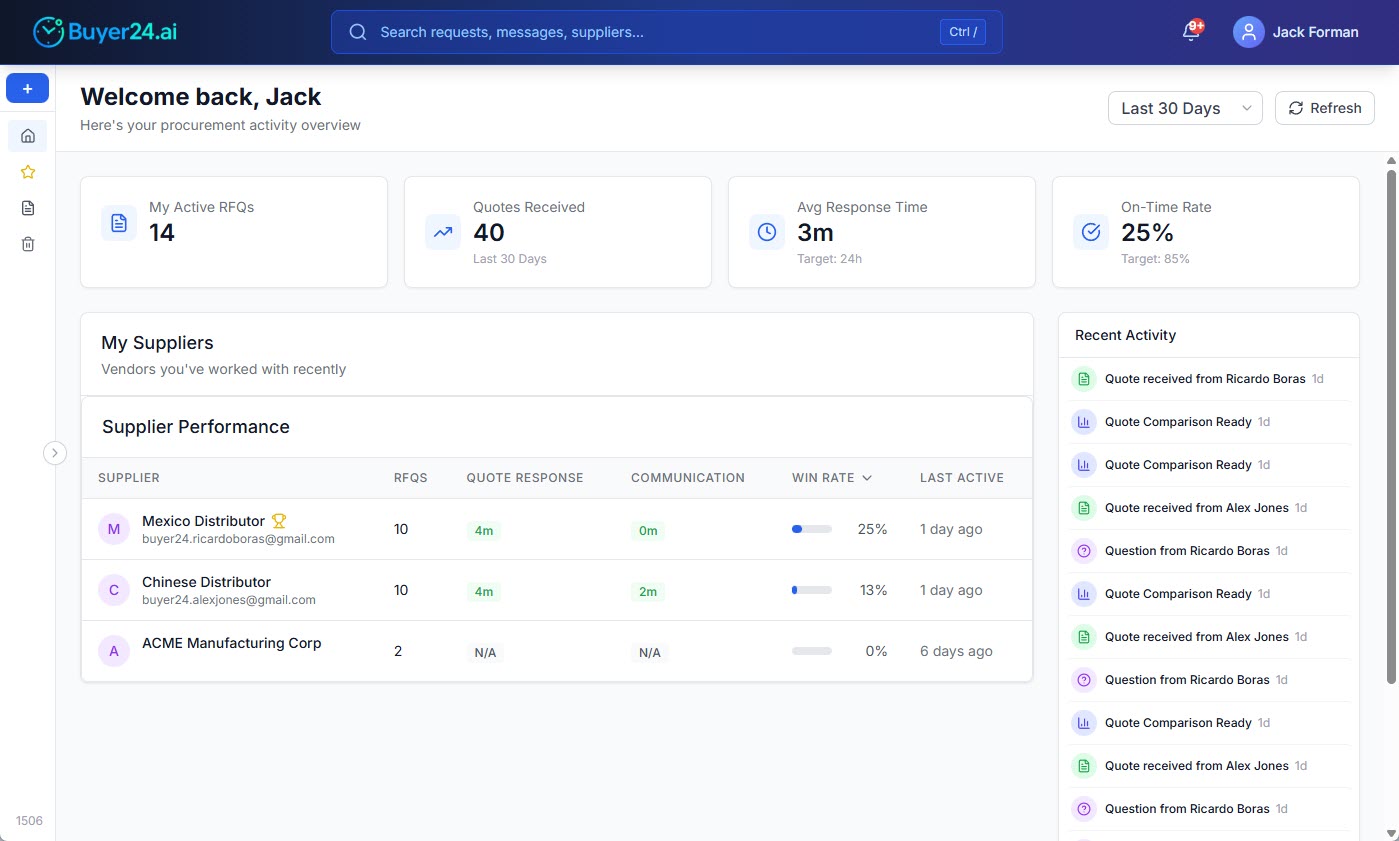The image size is (1399, 841).
Task: Open the notifications bell with 9+ badge
Action: (x=1189, y=32)
